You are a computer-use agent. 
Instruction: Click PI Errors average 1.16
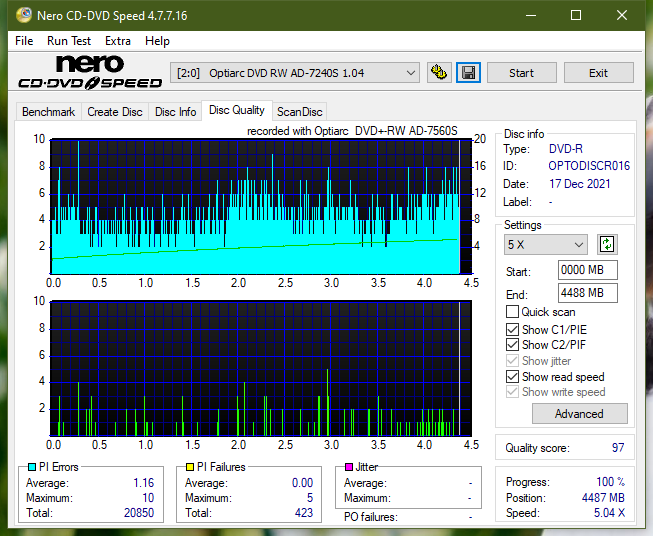[x=144, y=483]
